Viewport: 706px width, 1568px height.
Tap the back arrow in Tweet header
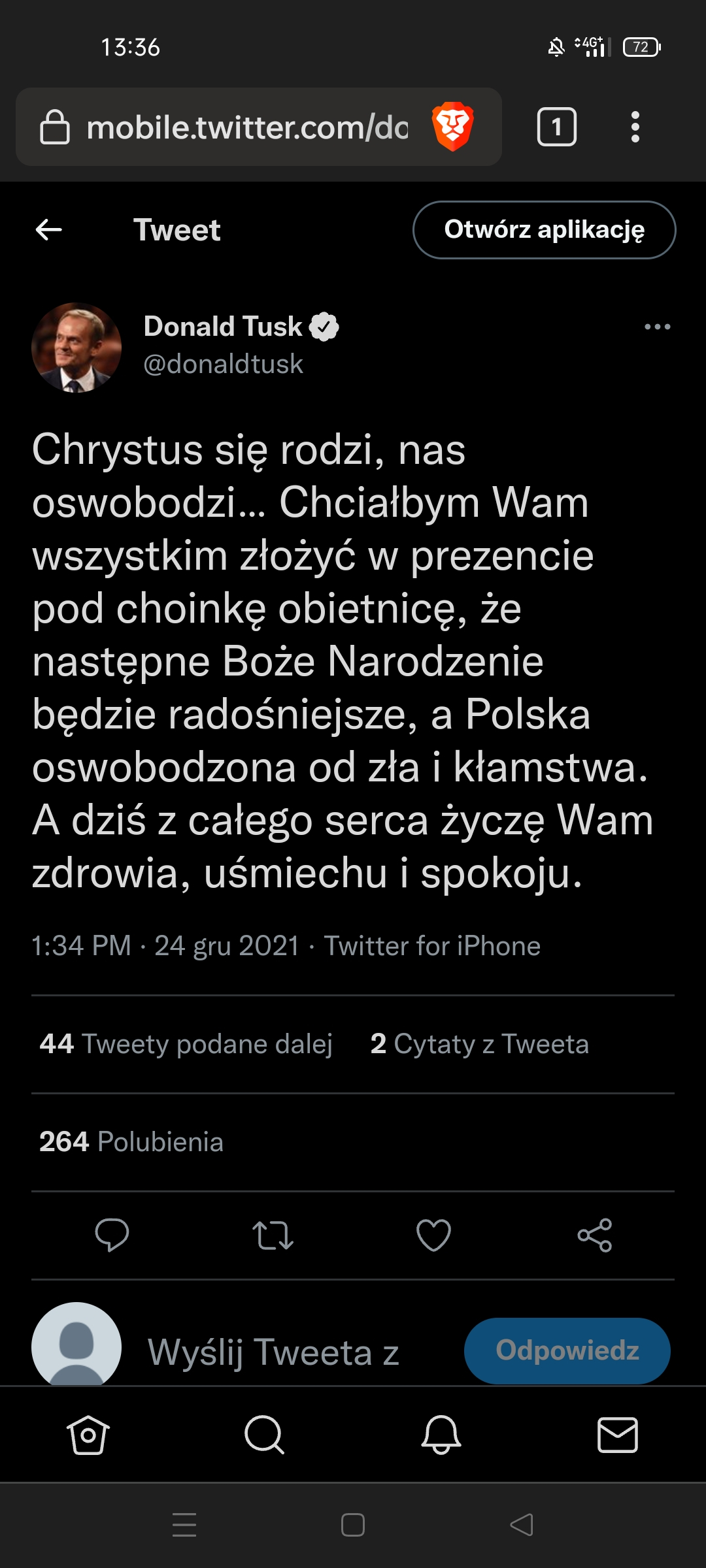click(49, 229)
